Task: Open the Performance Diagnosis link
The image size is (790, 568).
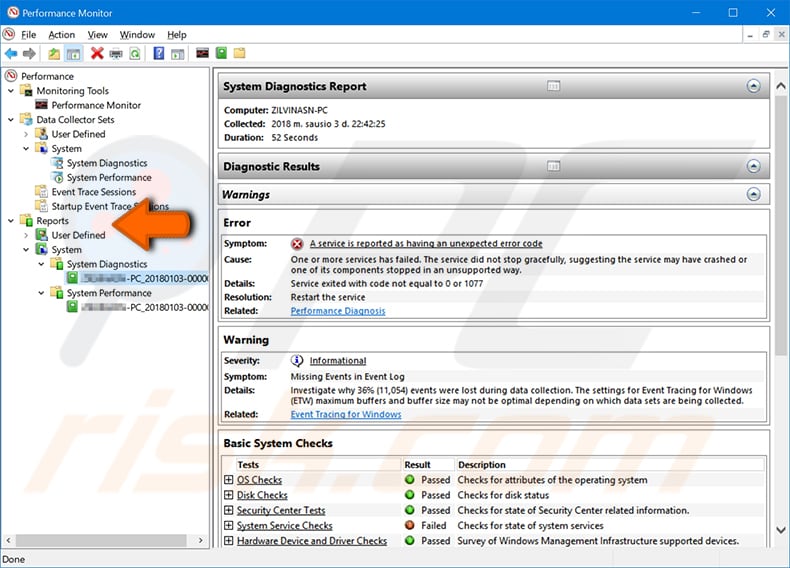Action: [x=338, y=311]
